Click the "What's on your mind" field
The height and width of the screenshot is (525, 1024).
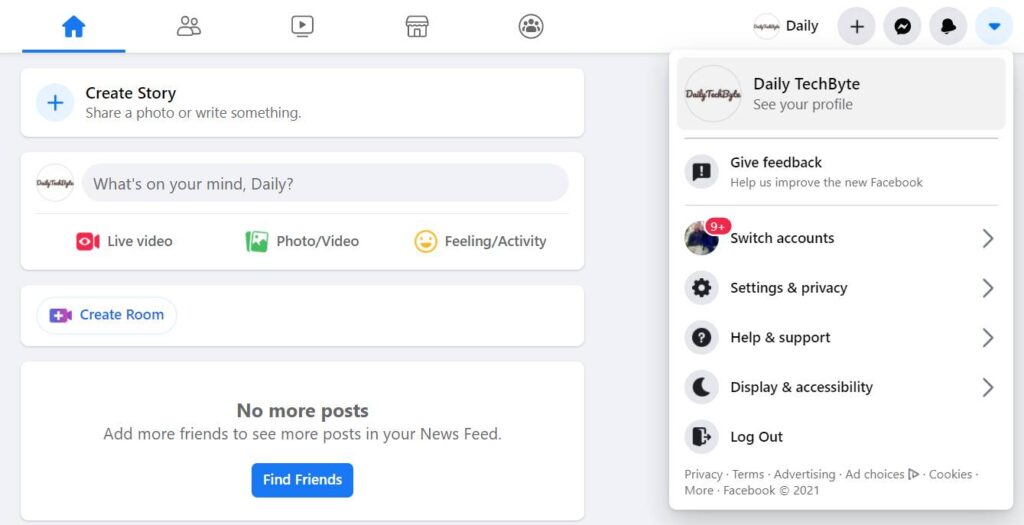(x=325, y=184)
